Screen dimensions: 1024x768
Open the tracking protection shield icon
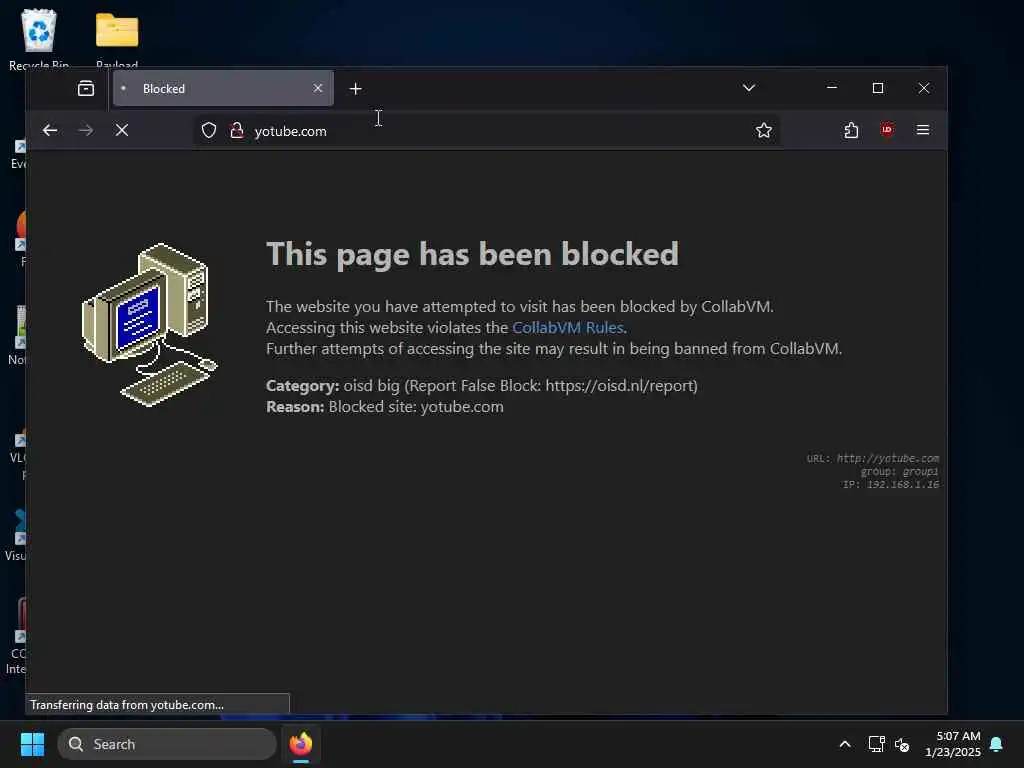pyautogui.click(x=209, y=131)
